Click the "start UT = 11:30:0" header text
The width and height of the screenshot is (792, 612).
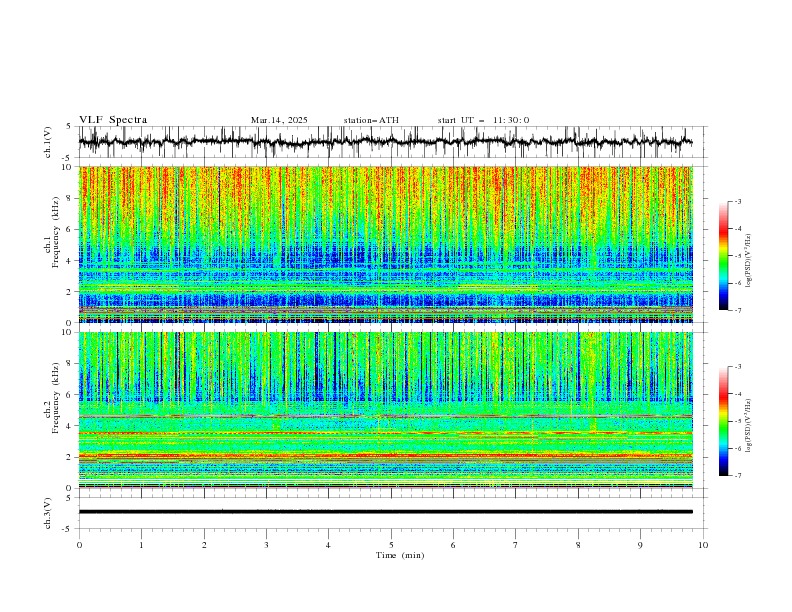coord(483,120)
